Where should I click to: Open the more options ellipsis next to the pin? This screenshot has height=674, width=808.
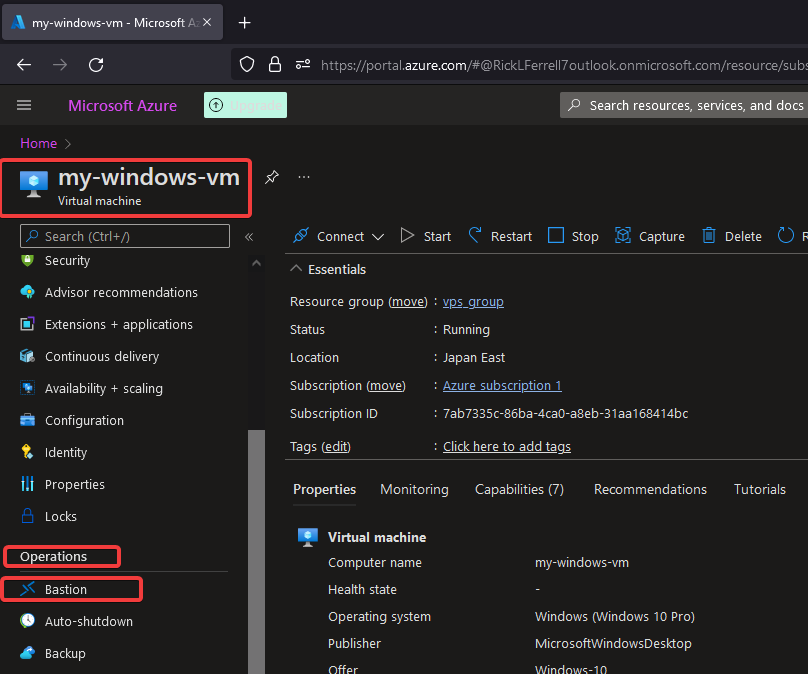click(x=304, y=177)
